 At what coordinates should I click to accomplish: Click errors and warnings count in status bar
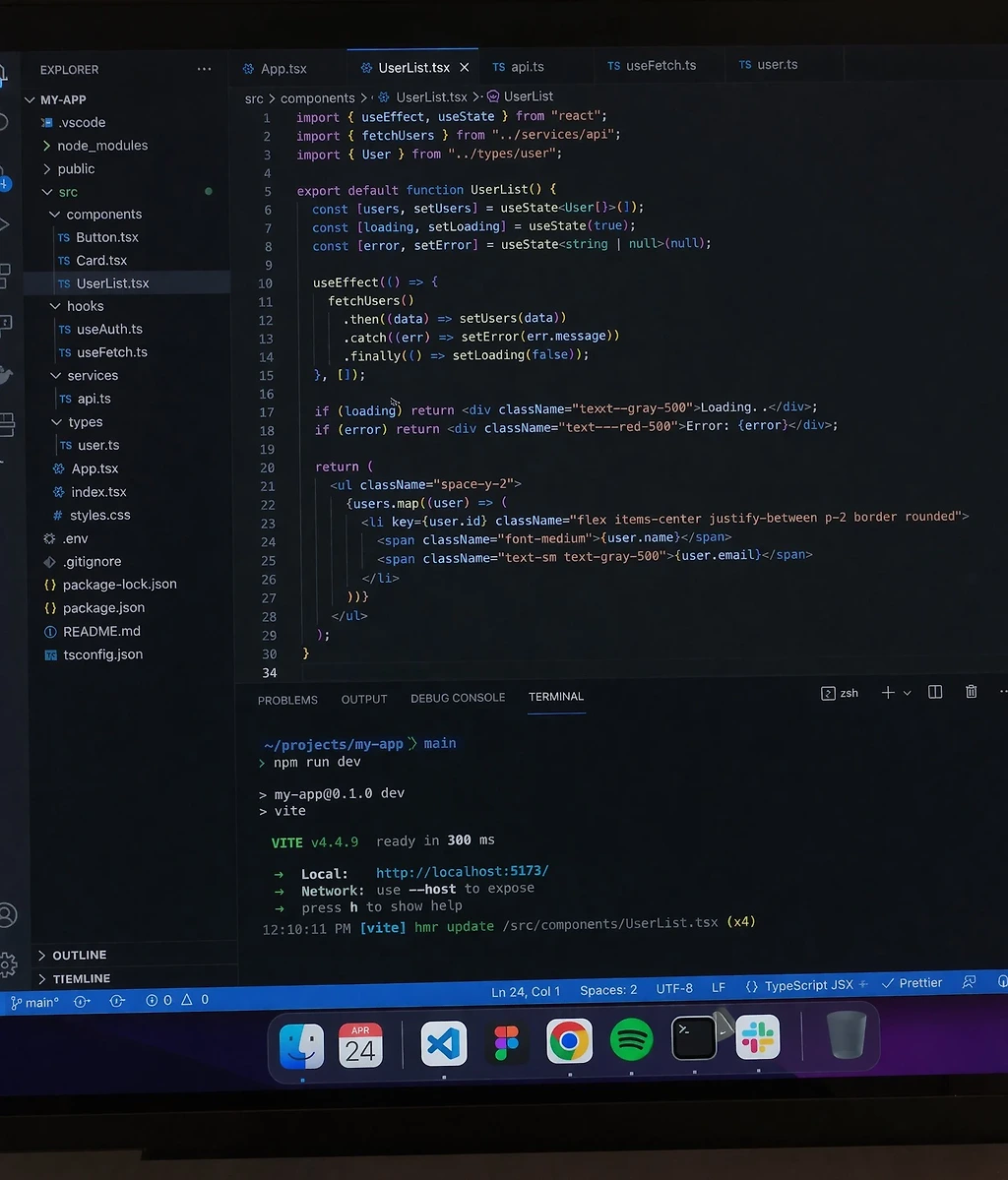click(177, 1000)
